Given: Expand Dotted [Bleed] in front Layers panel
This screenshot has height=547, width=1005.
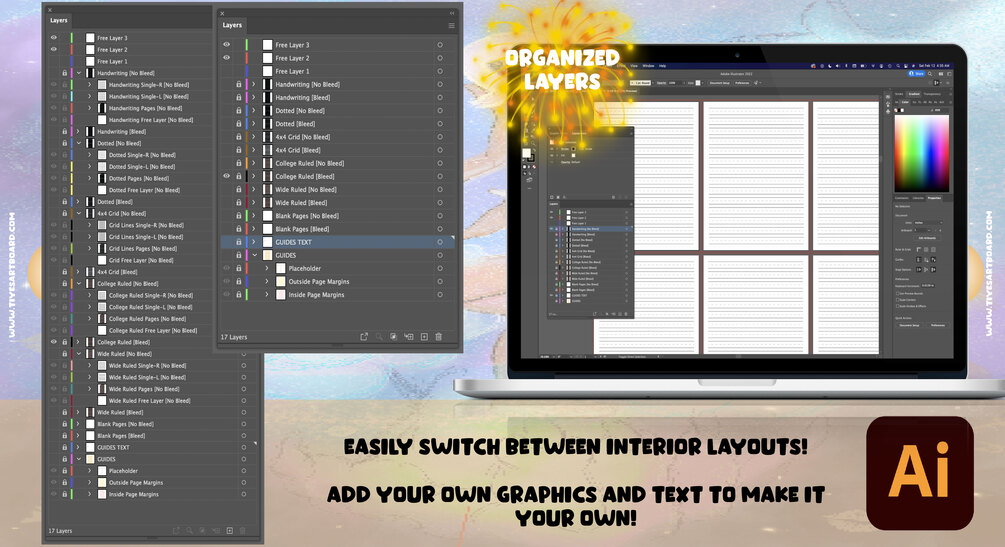Looking at the screenshot, I should coord(254,124).
